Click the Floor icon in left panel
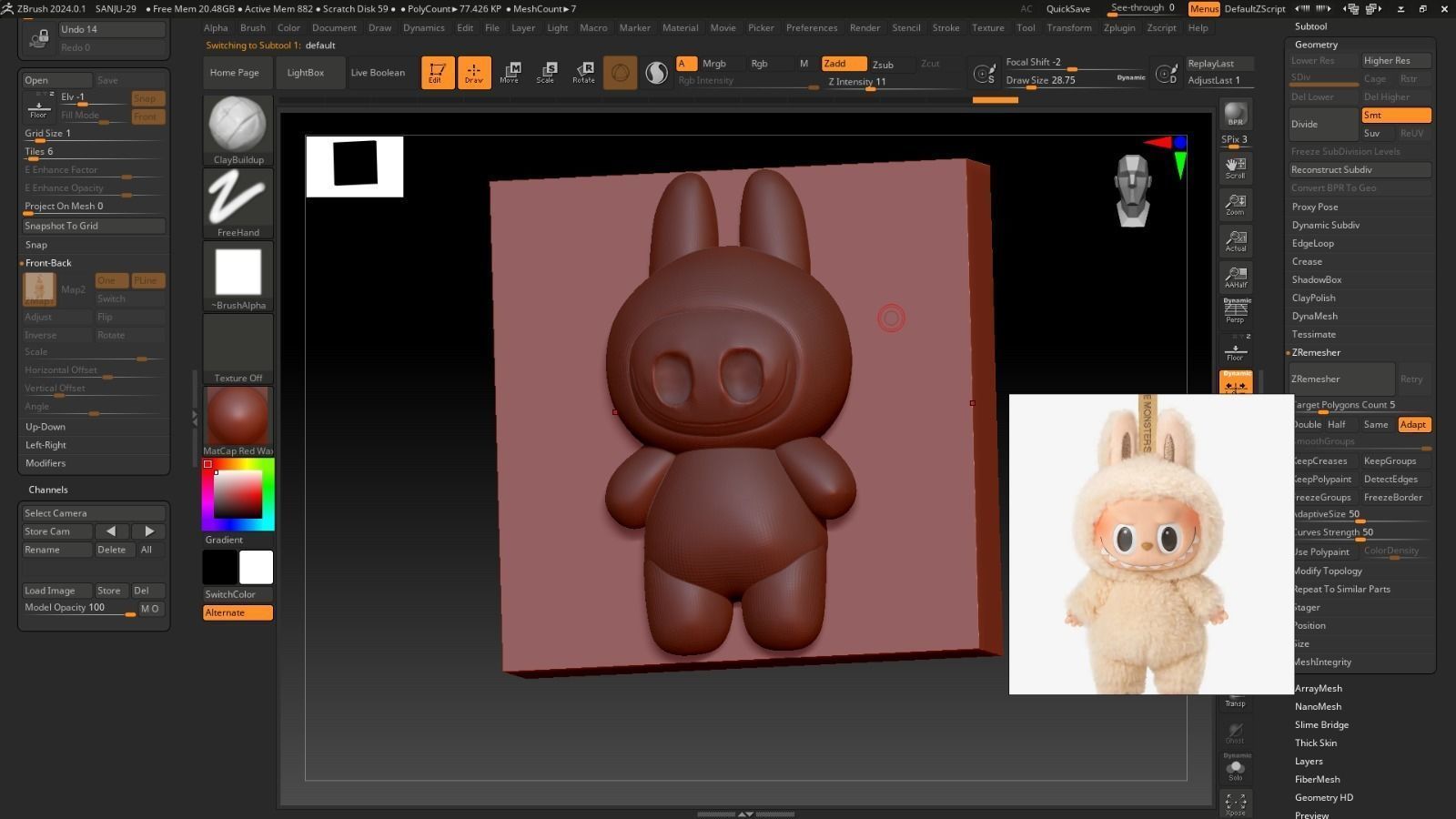Screen dimensions: 1456x819 (38, 106)
